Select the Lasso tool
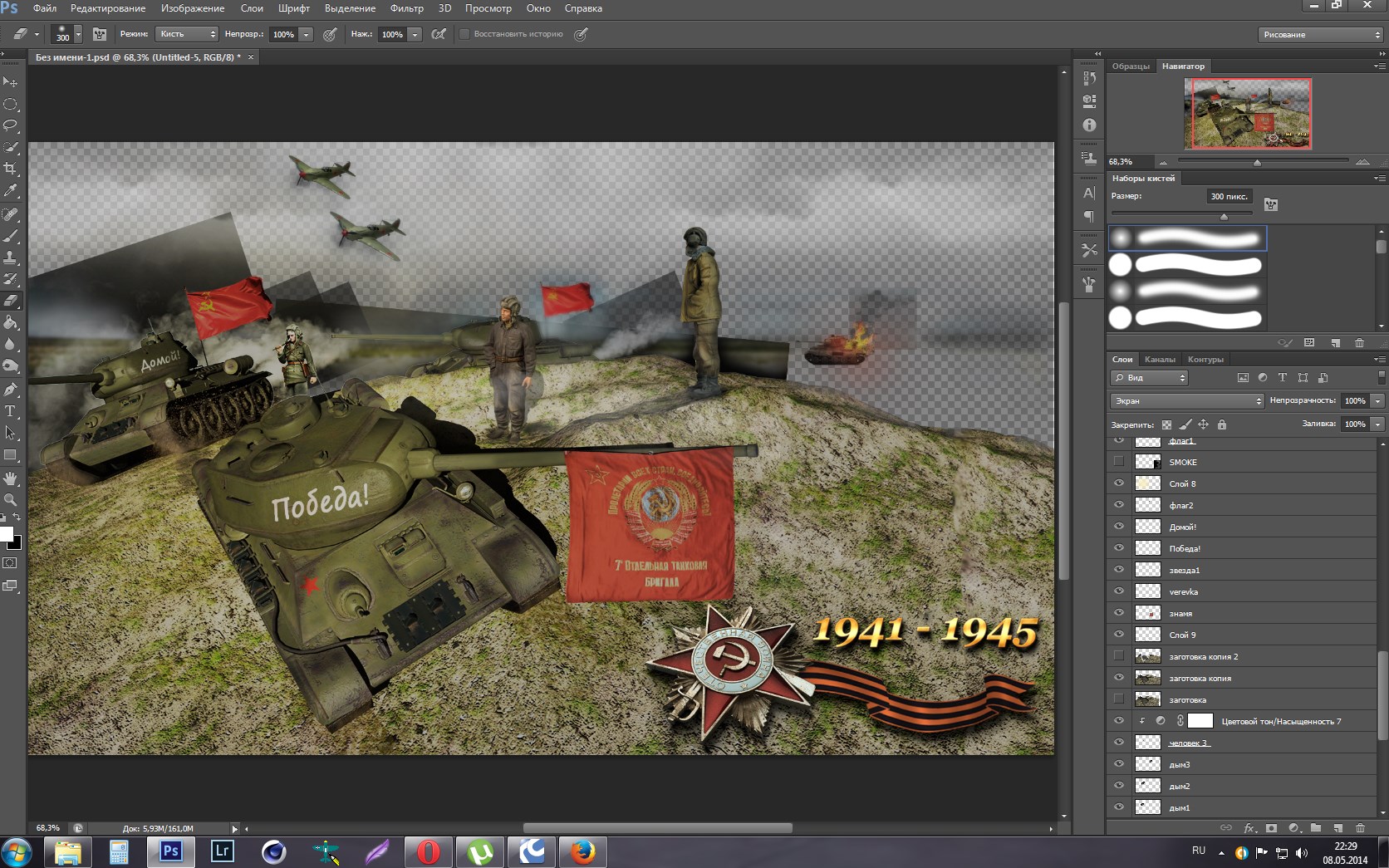The width and height of the screenshot is (1389, 868). pyautogui.click(x=11, y=125)
